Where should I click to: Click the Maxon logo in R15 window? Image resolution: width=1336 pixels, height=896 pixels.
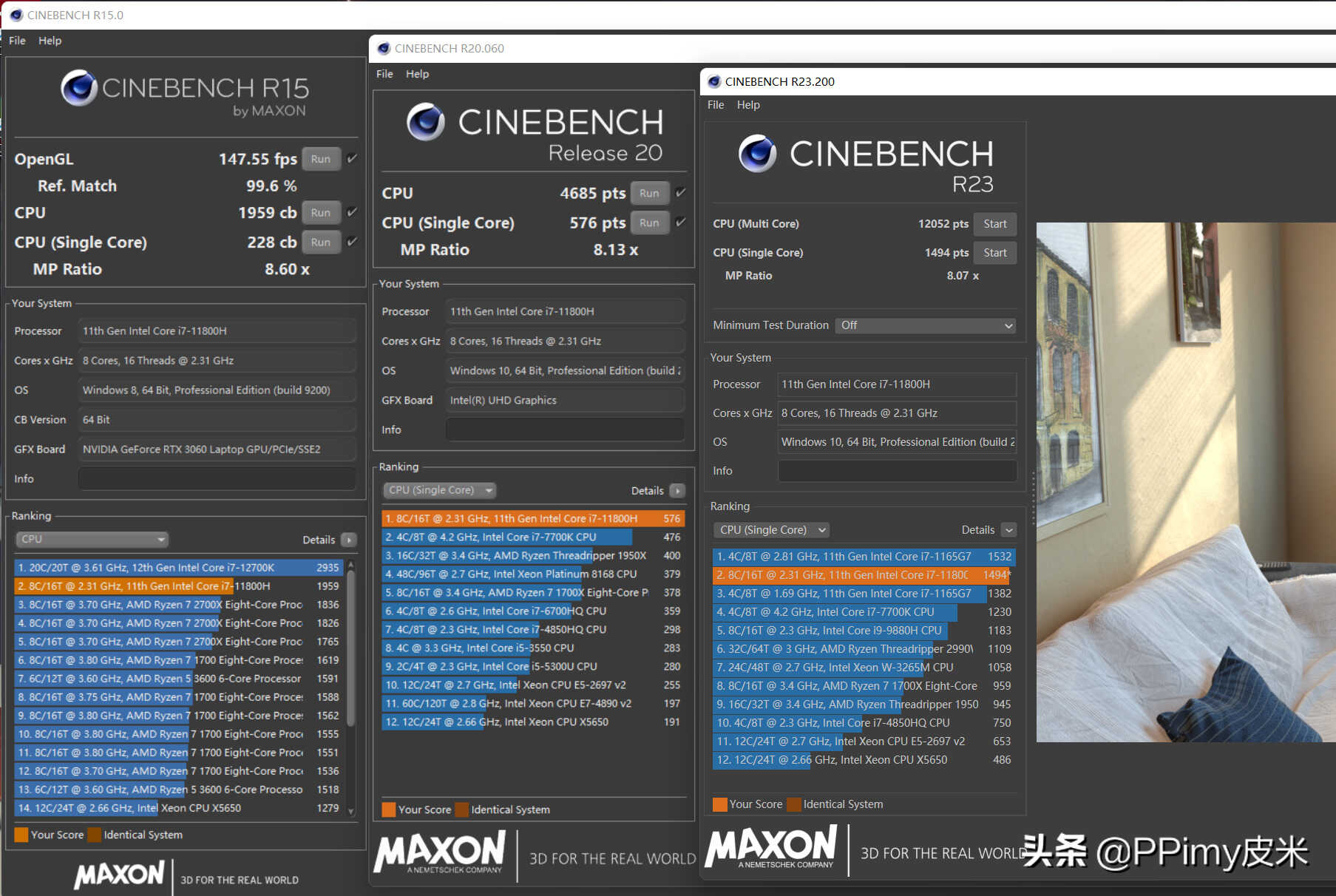click(x=119, y=875)
